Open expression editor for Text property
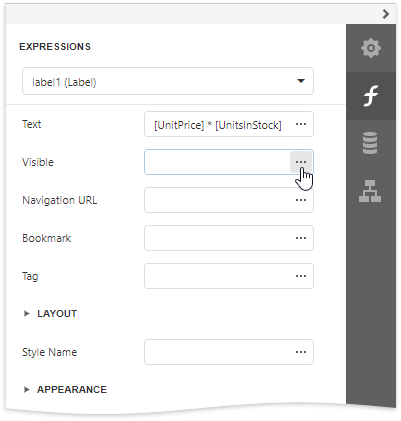This screenshot has width=401, height=421. pos(301,124)
